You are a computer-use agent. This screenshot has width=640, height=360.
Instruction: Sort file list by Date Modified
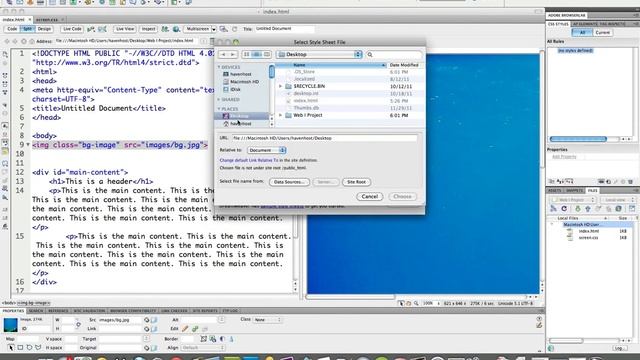pyautogui.click(x=404, y=65)
